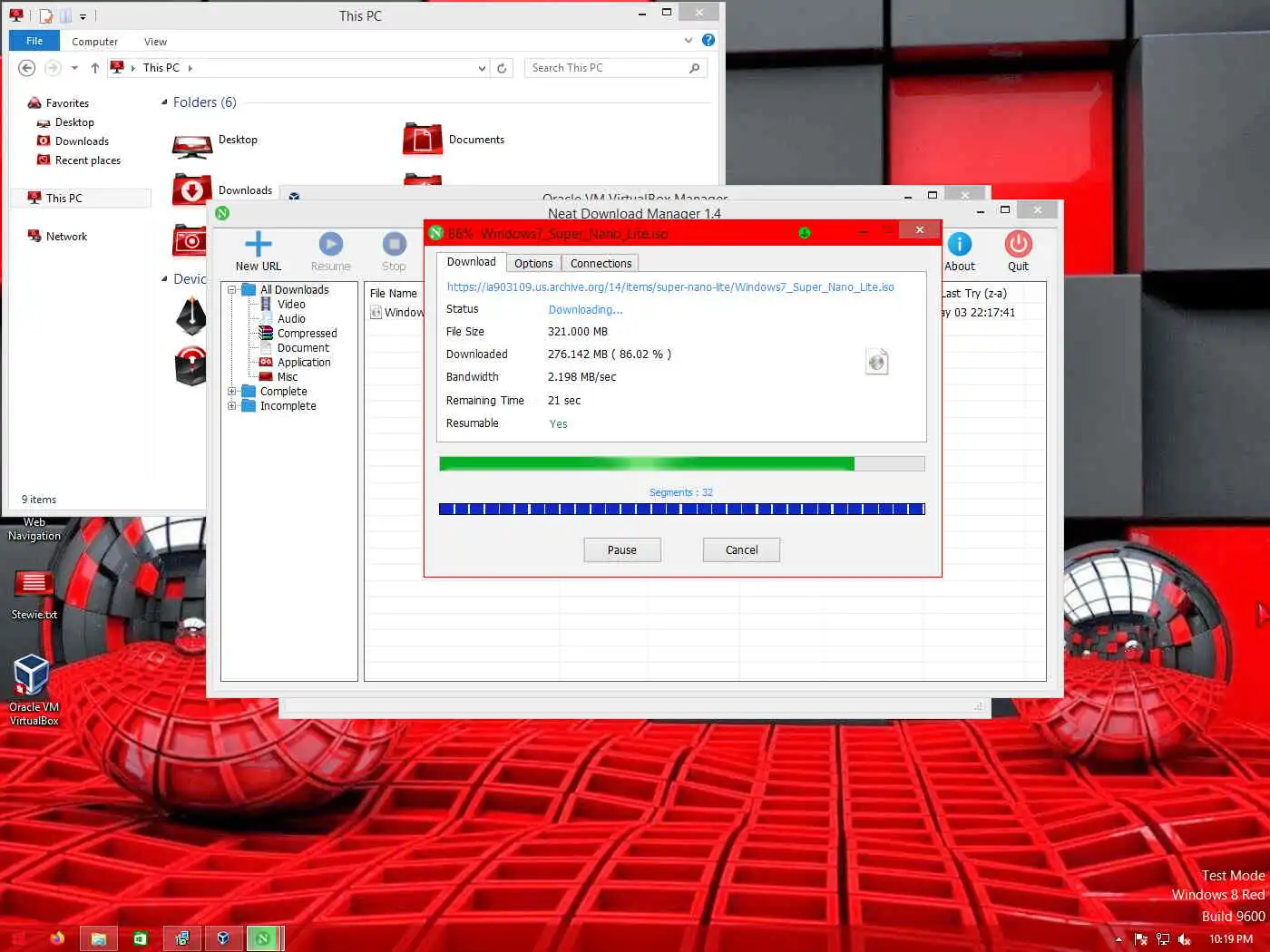Click the Up arrow in This PC window
The height and width of the screenshot is (952, 1270).
(x=94, y=68)
